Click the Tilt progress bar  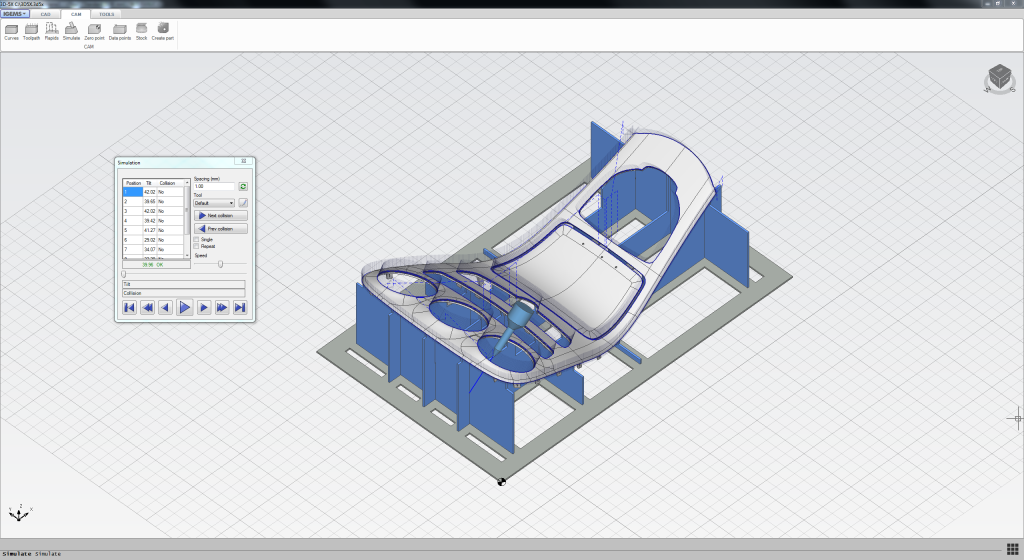pyautogui.click(x=184, y=284)
